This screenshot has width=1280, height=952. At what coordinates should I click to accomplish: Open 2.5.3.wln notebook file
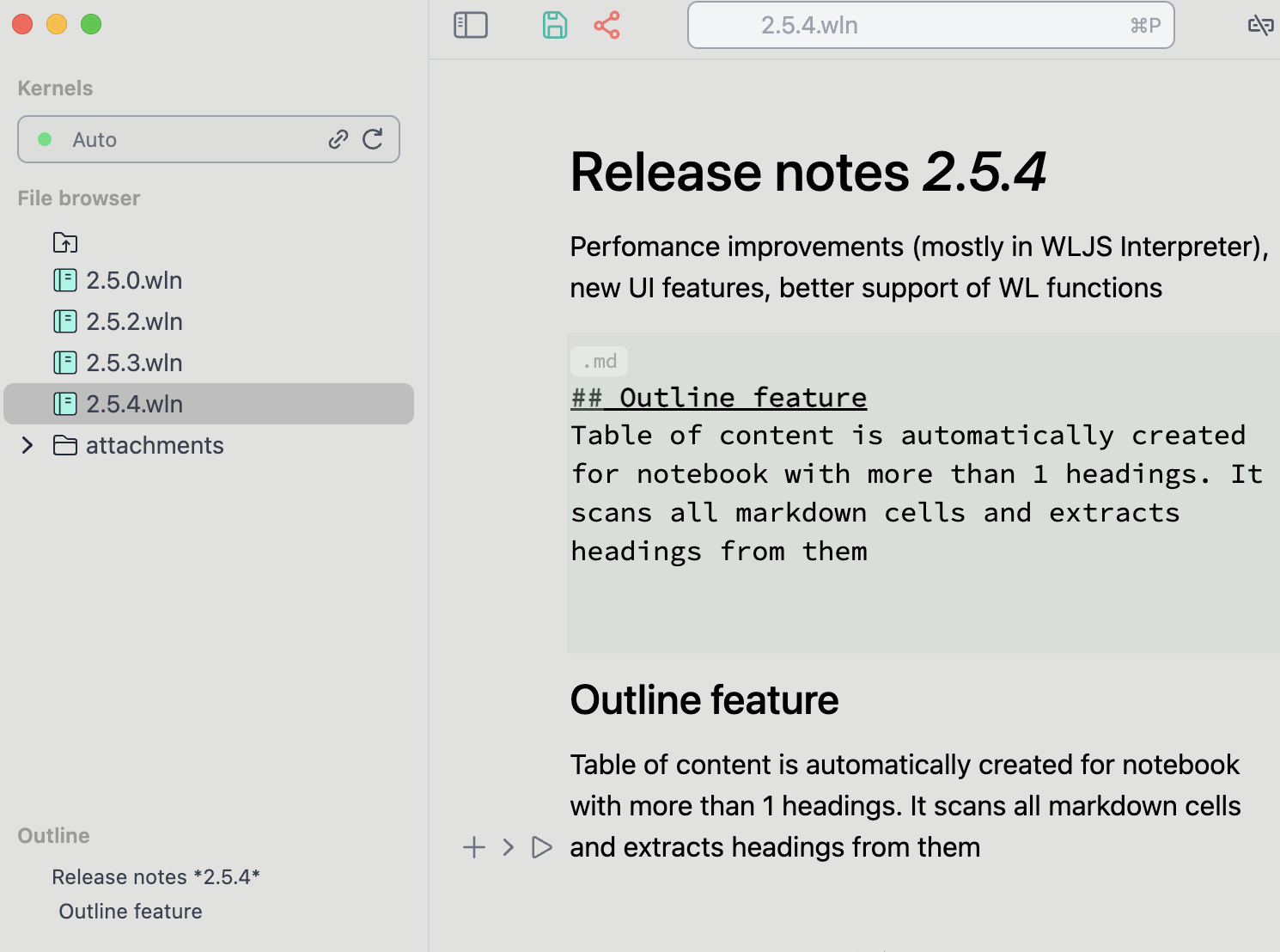click(134, 363)
